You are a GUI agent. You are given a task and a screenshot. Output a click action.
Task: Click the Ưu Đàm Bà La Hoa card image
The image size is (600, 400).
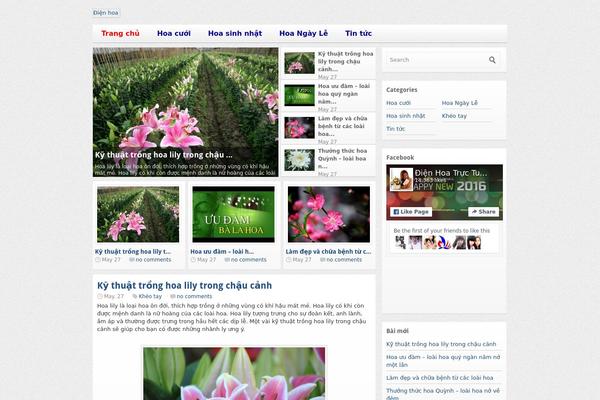(x=233, y=214)
